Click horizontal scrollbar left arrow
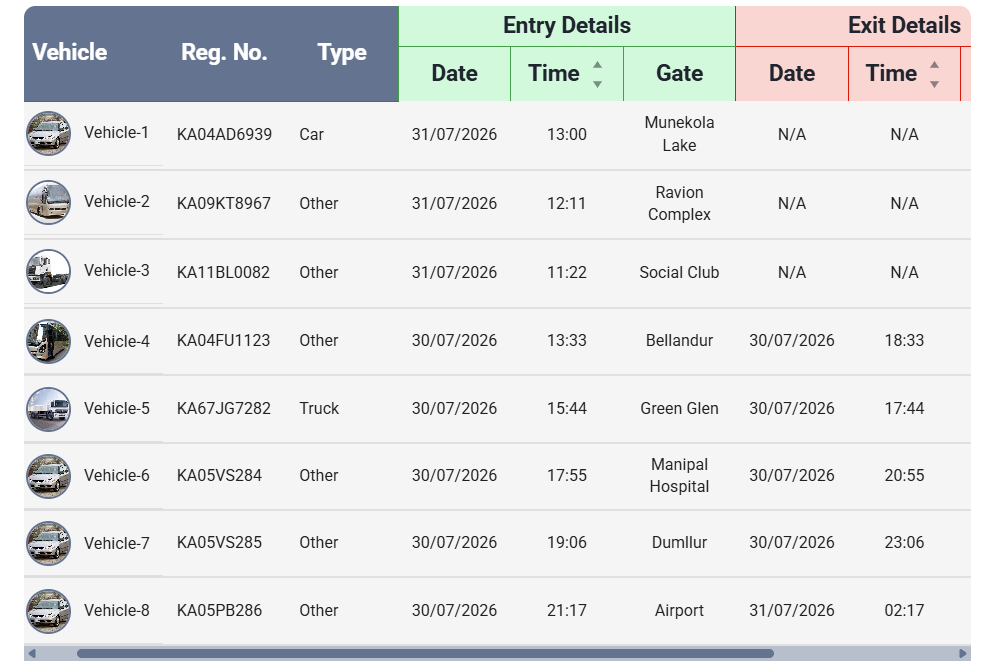 click(x=32, y=653)
